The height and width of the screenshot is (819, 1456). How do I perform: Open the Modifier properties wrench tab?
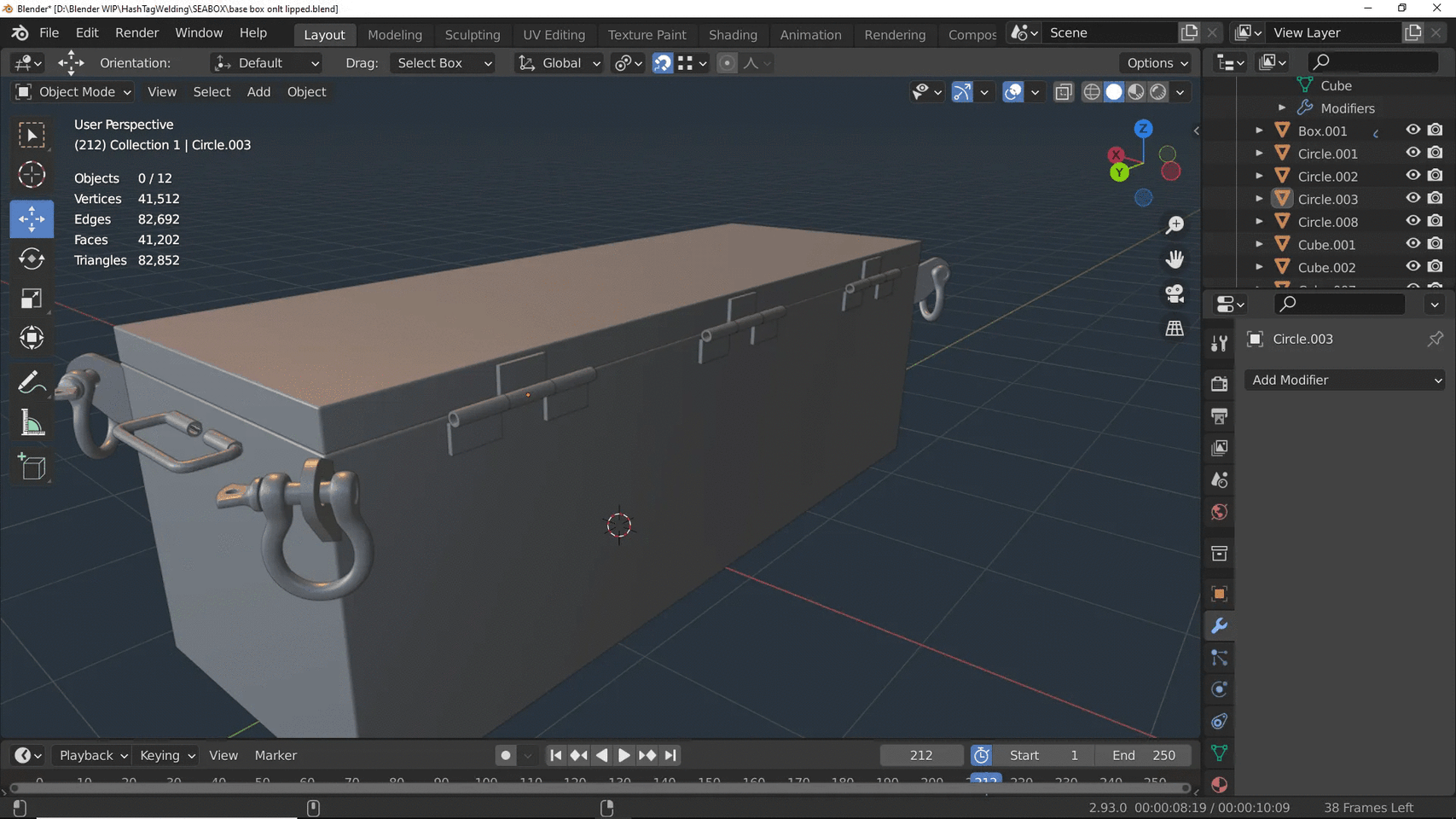click(x=1219, y=625)
